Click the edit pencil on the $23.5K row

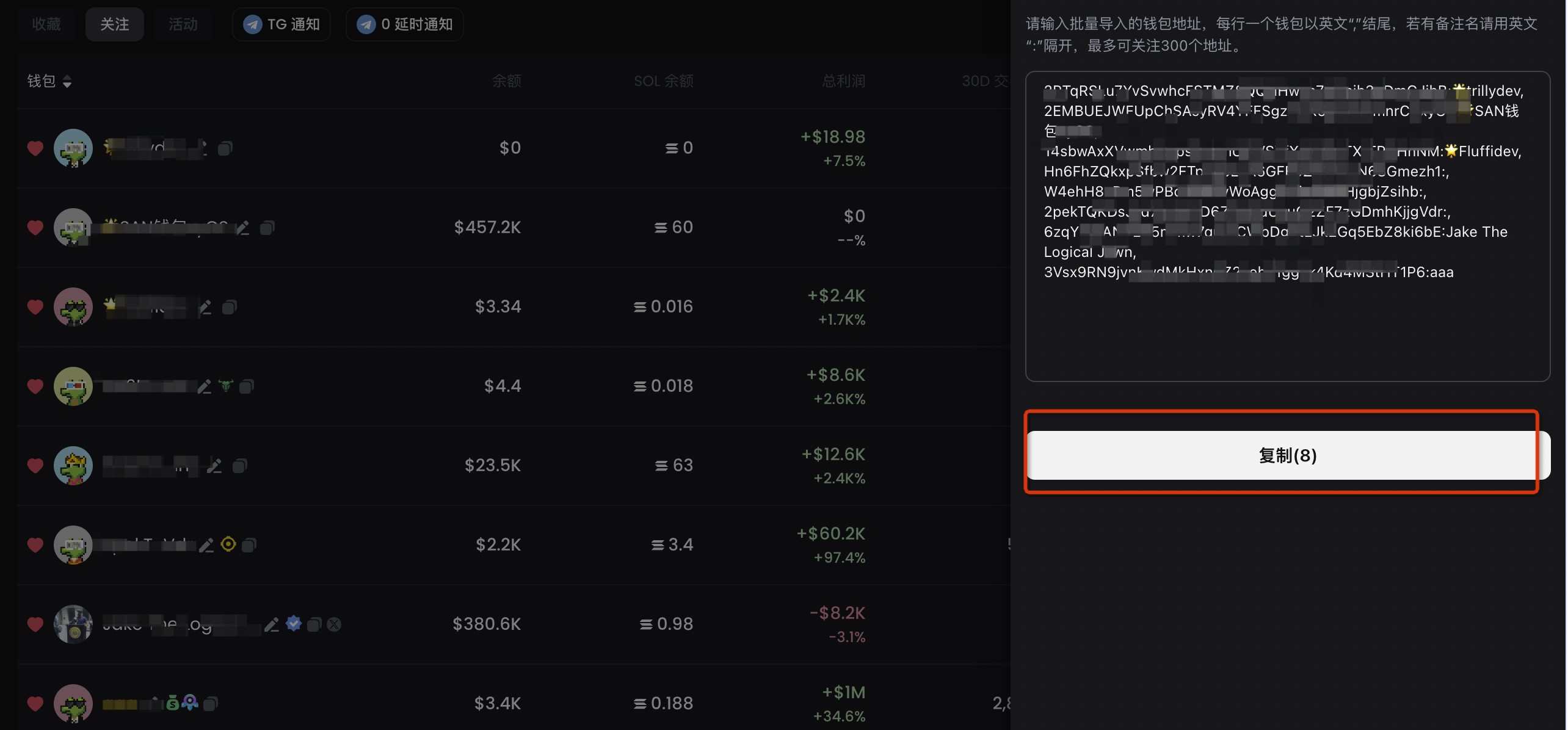coord(214,466)
